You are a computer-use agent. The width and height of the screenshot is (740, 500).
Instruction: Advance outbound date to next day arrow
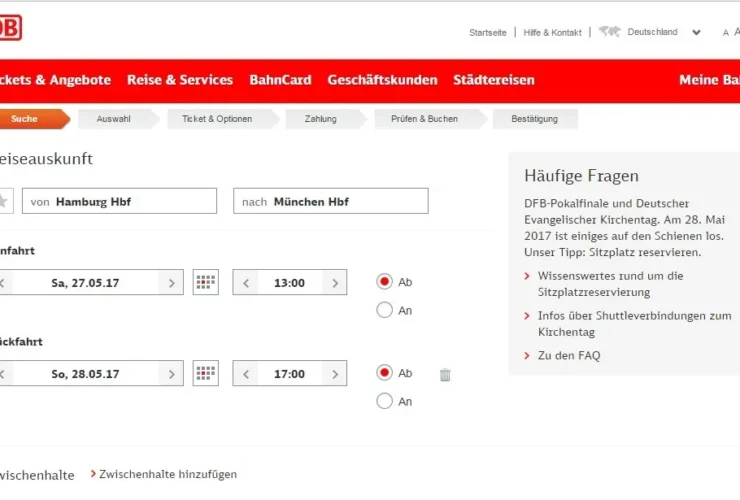pyautogui.click(x=171, y=283)
